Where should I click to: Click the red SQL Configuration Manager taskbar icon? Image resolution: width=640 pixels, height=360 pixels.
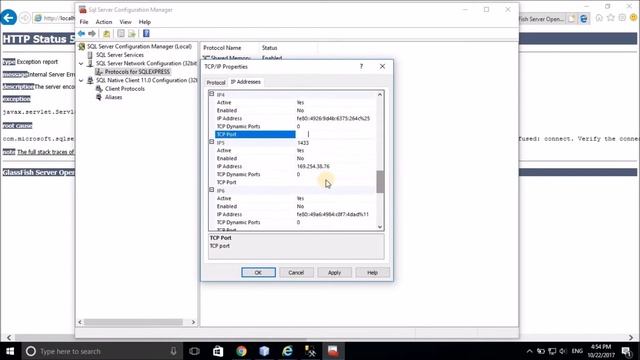333,351
